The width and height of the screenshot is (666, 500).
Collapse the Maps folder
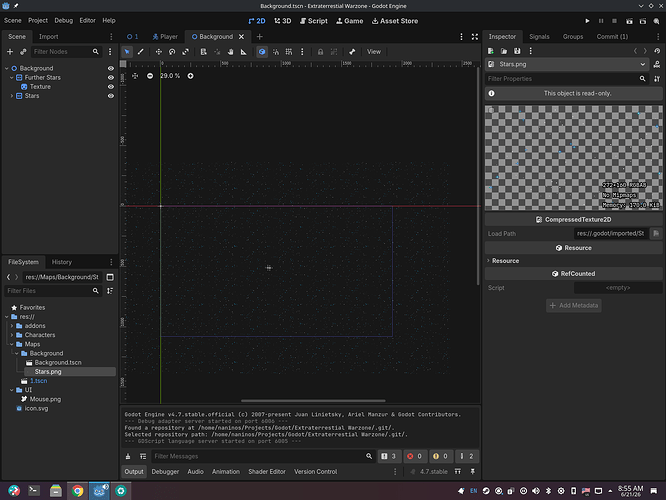click(x=12, y=344)
